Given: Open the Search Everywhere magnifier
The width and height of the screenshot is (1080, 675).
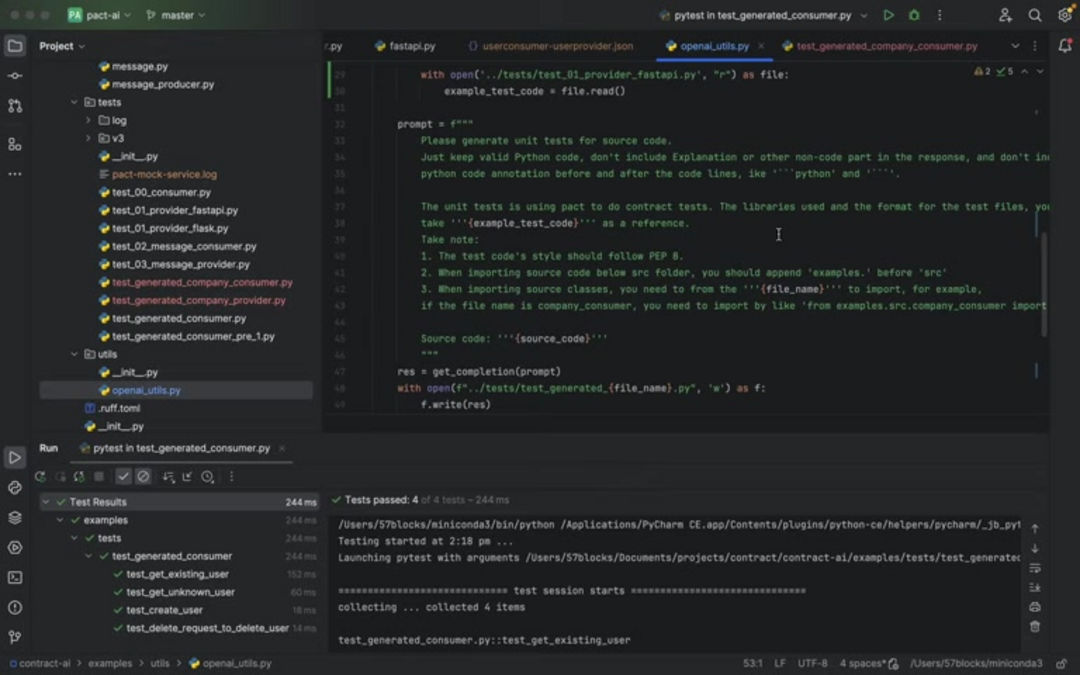Looking at the screenshot, I should point(1035,15).
